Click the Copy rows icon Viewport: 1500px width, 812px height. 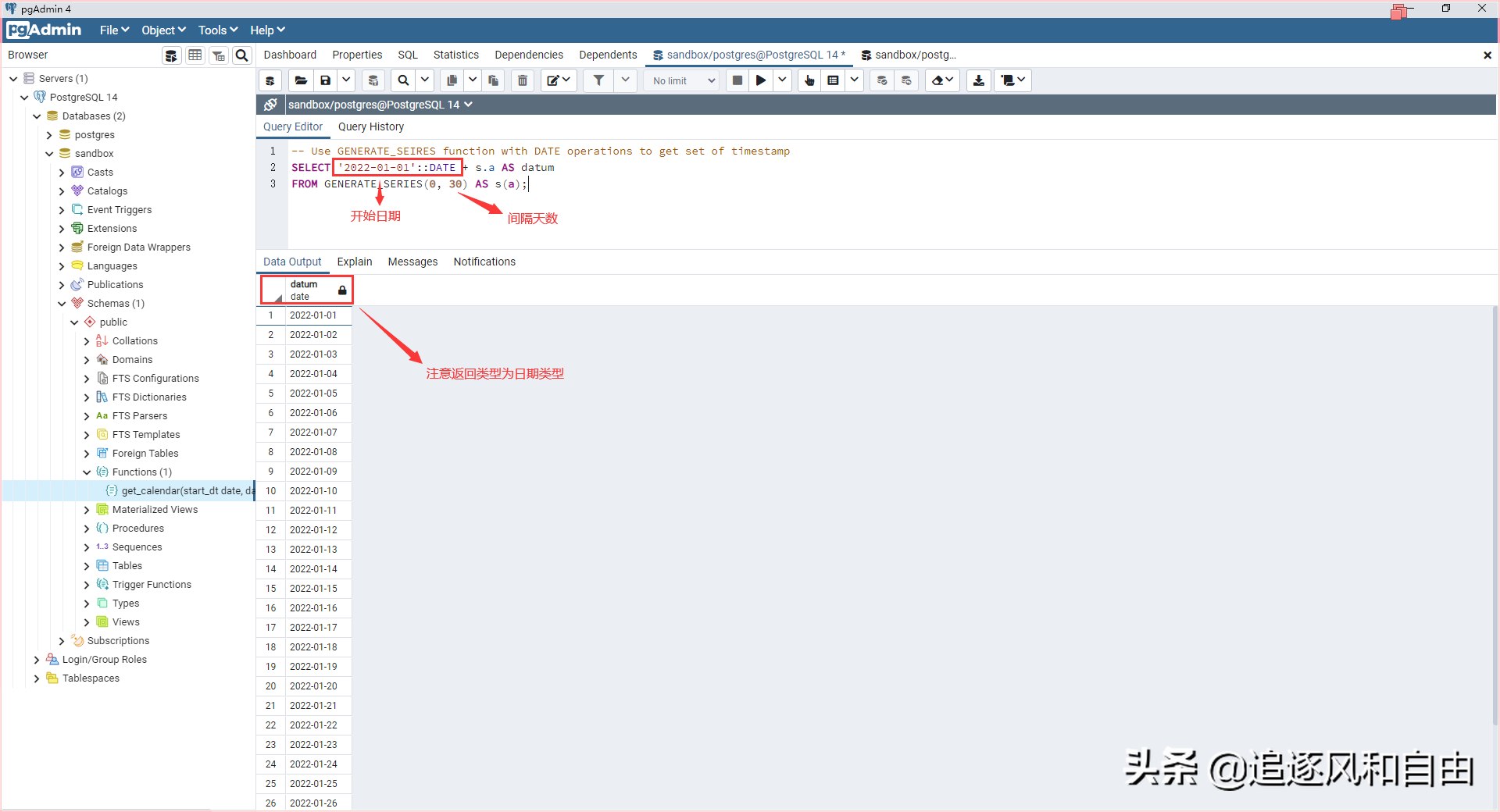pyautogui.click(x=452, y=80)
